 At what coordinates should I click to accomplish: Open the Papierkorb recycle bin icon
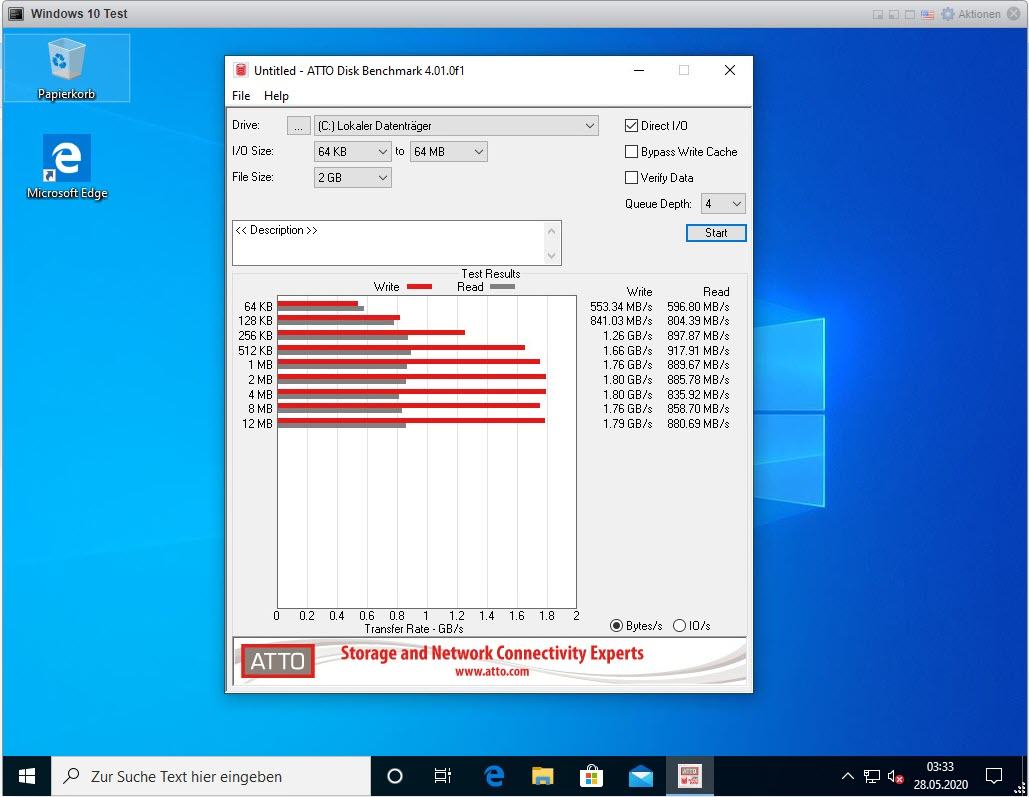tap(66, 68)
